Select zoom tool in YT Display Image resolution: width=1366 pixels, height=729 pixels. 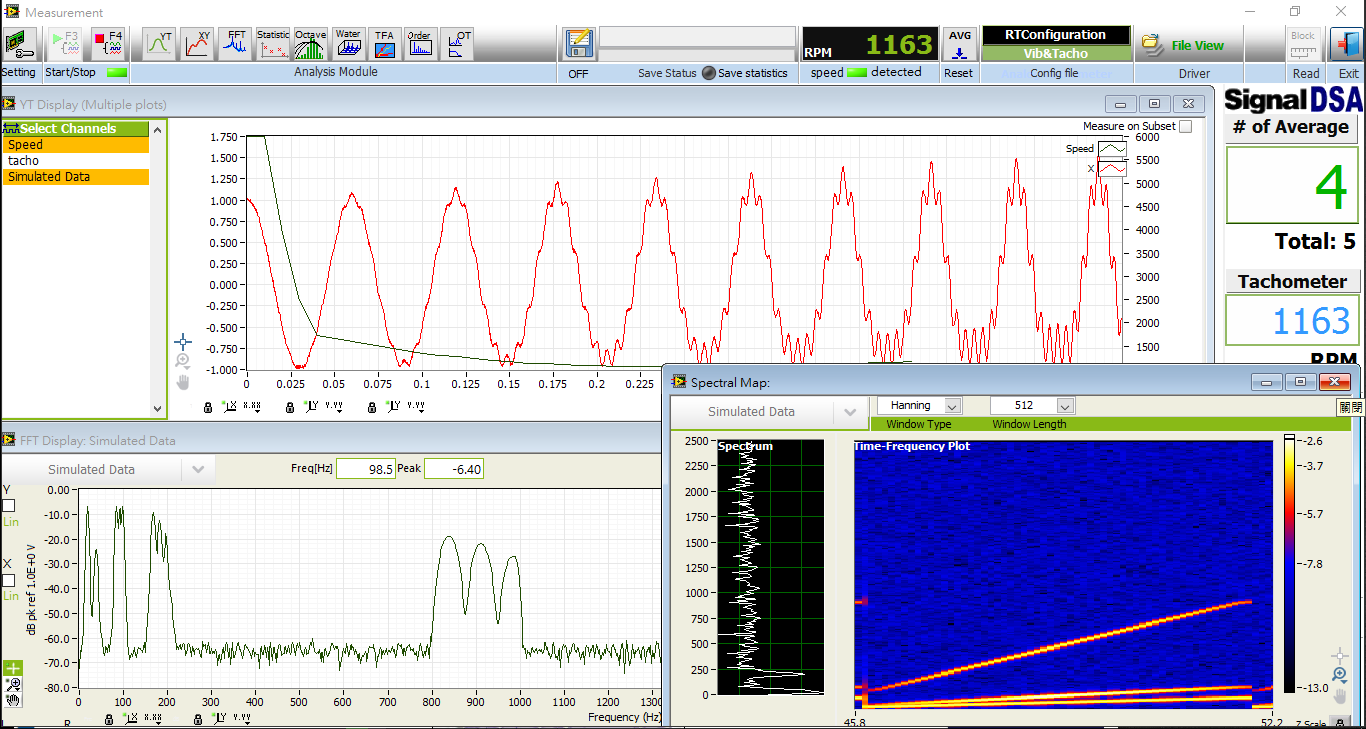183,361
